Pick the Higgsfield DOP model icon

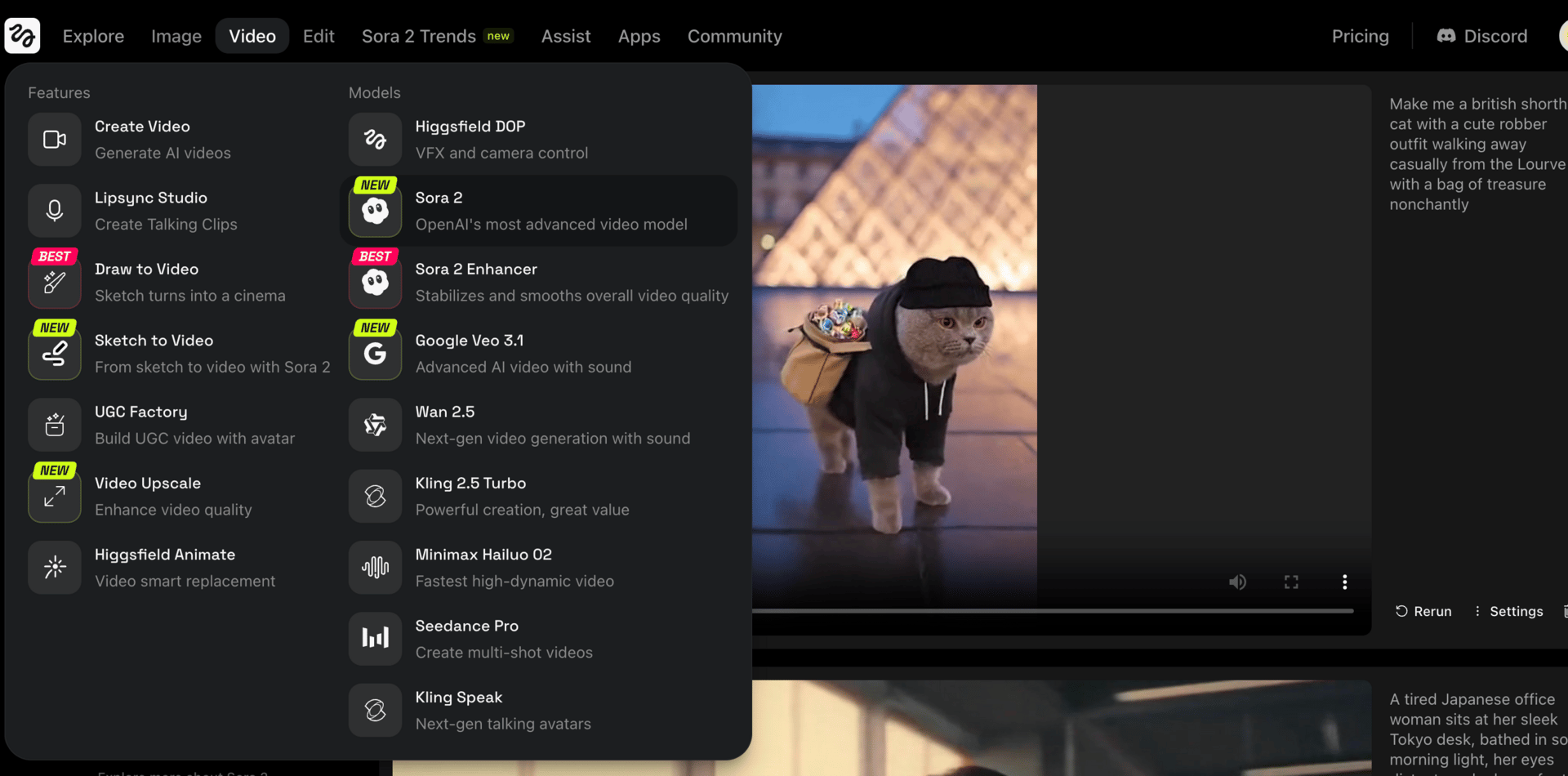tap(376, 140)
